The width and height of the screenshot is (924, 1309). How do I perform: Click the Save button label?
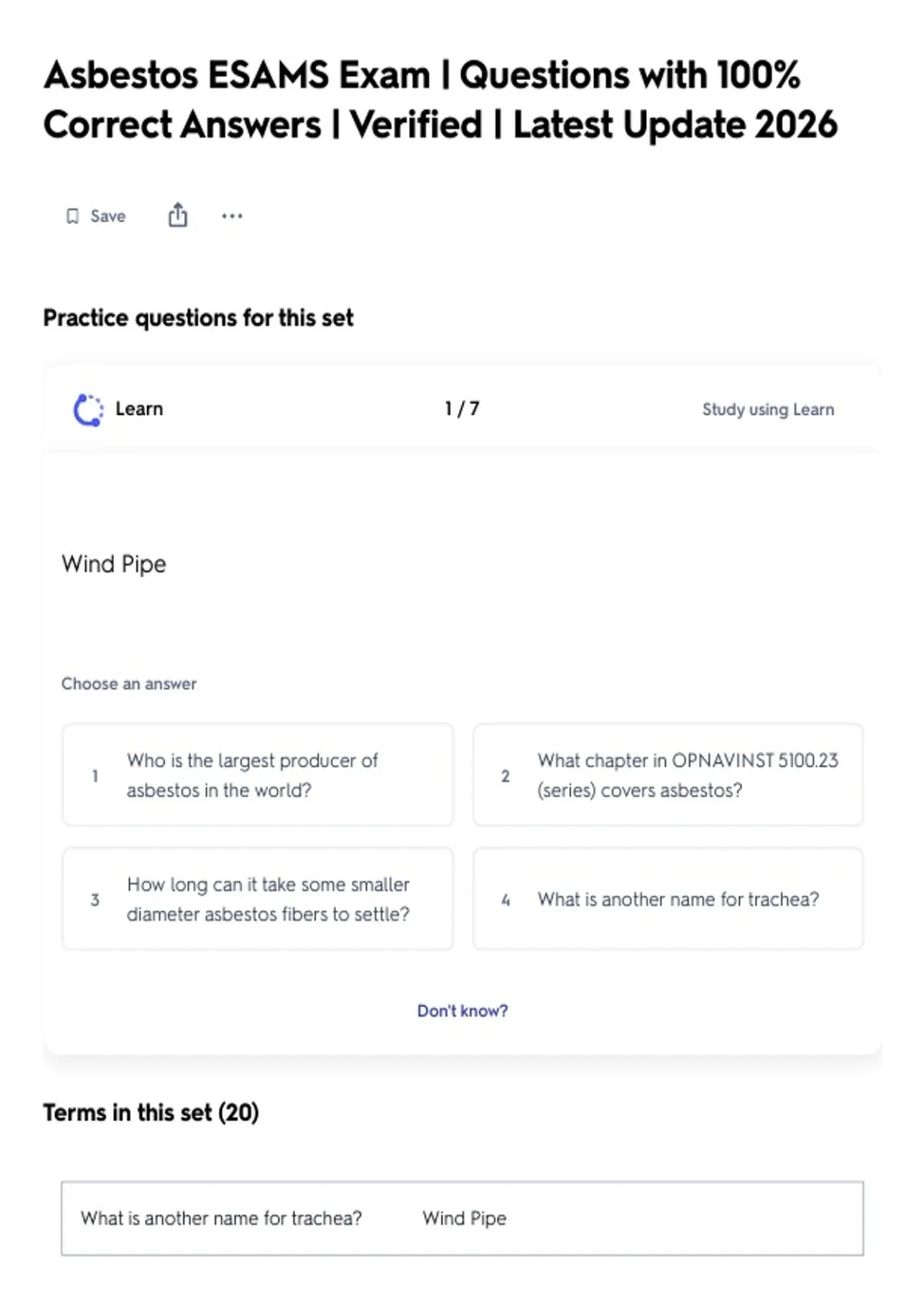tap(108, 216)
